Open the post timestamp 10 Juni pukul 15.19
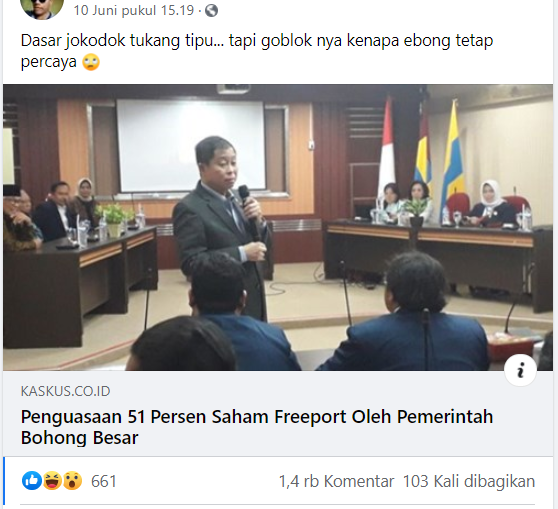Screen dimensions: 558x509 pyautogui.click(x=134, y=10)
